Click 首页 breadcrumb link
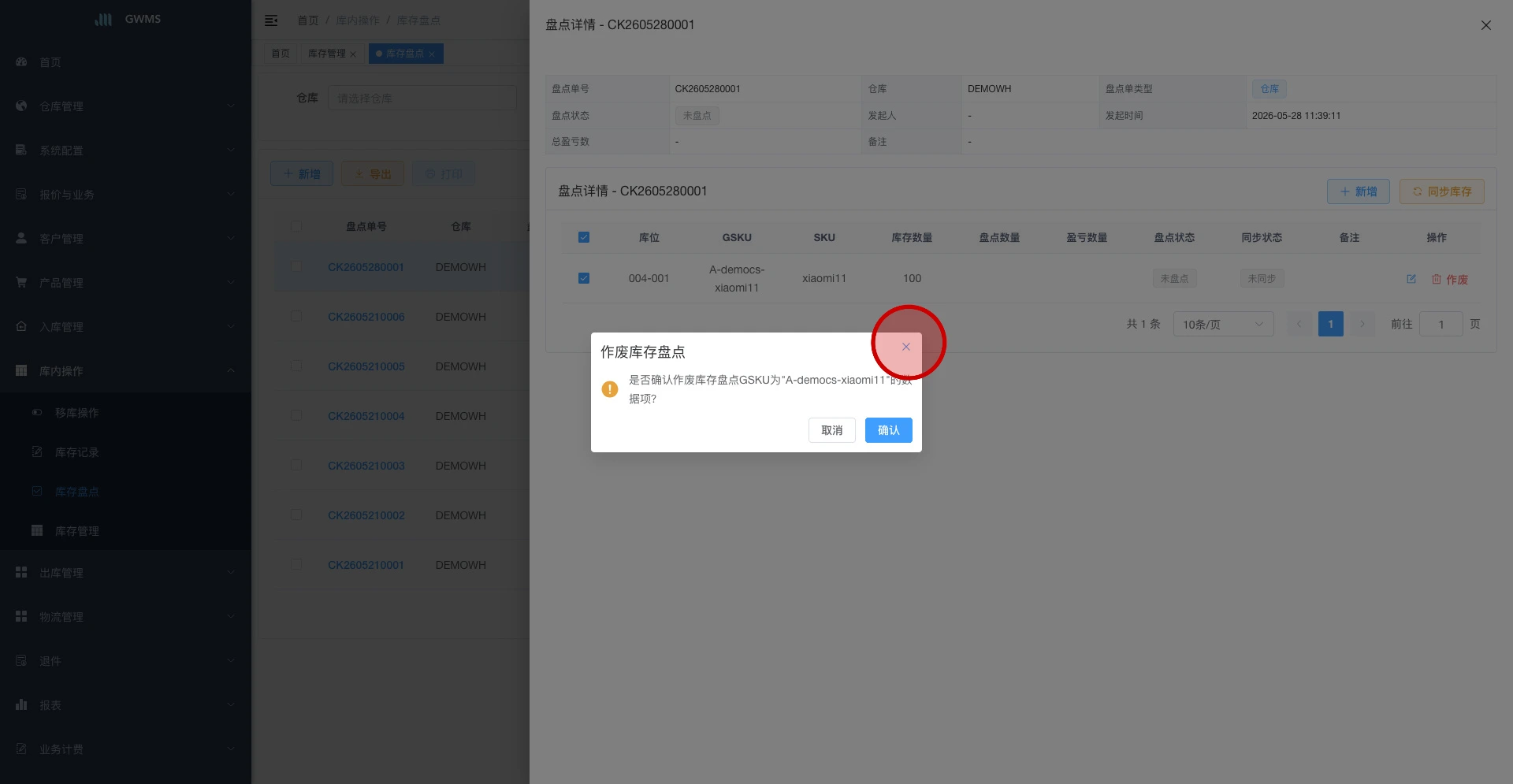Image resolution: width=1513 pixels, height=784 pixels. point(308,20)
